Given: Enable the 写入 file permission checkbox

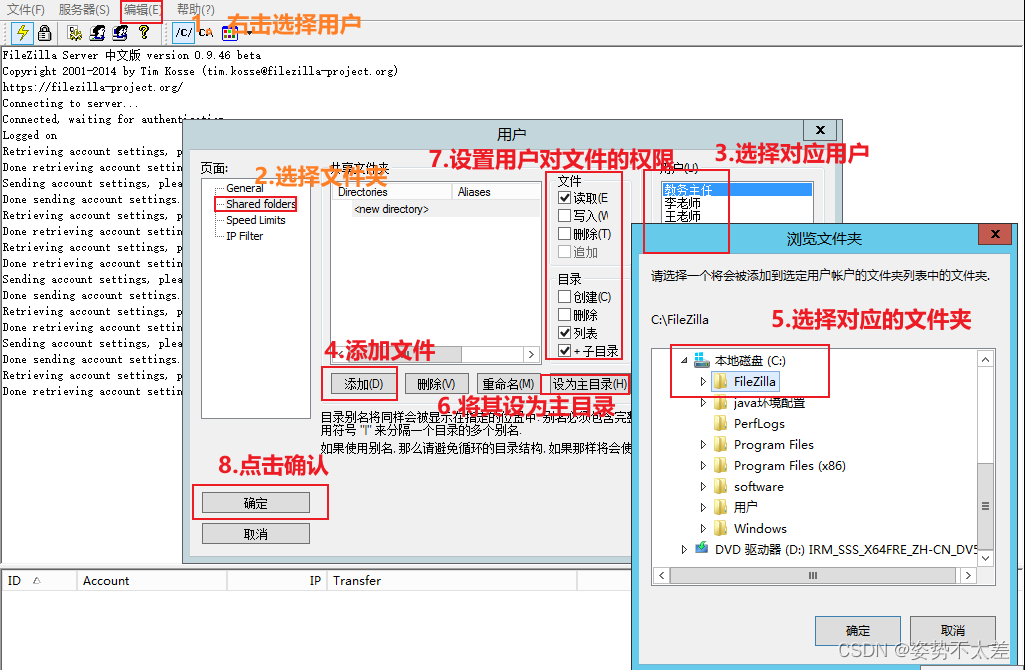Looking at the screenshot, I should coord(565,216).
